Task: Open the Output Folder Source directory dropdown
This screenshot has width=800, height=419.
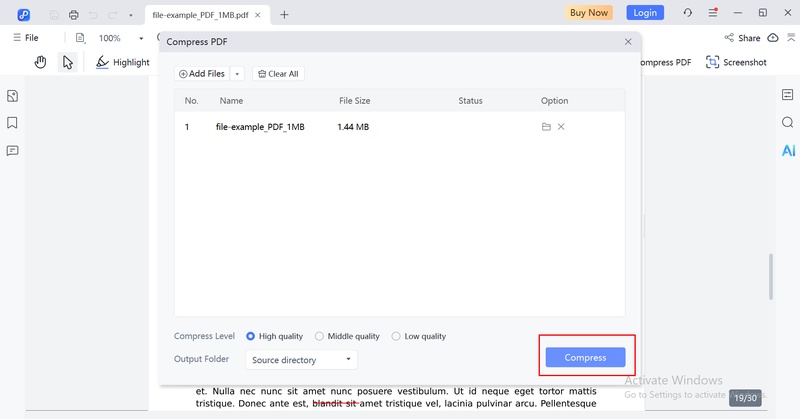Action: pyautogui.click(x=301, y=360)
